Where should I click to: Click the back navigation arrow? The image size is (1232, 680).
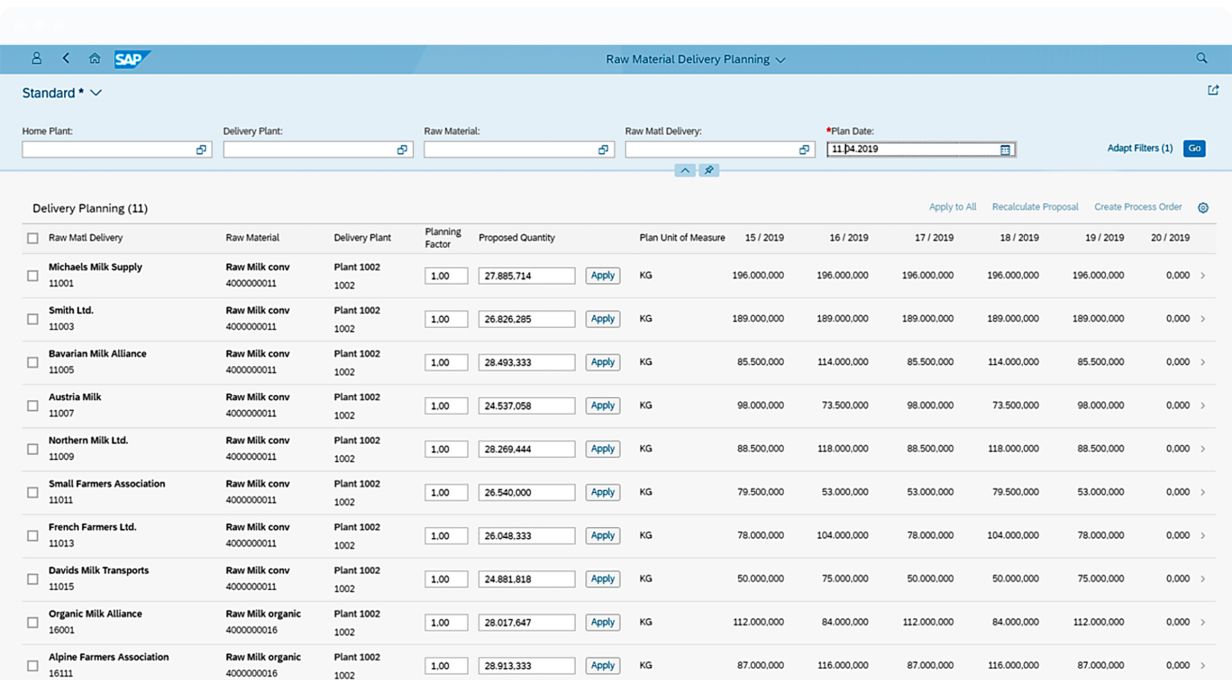[x=66, y=59]
